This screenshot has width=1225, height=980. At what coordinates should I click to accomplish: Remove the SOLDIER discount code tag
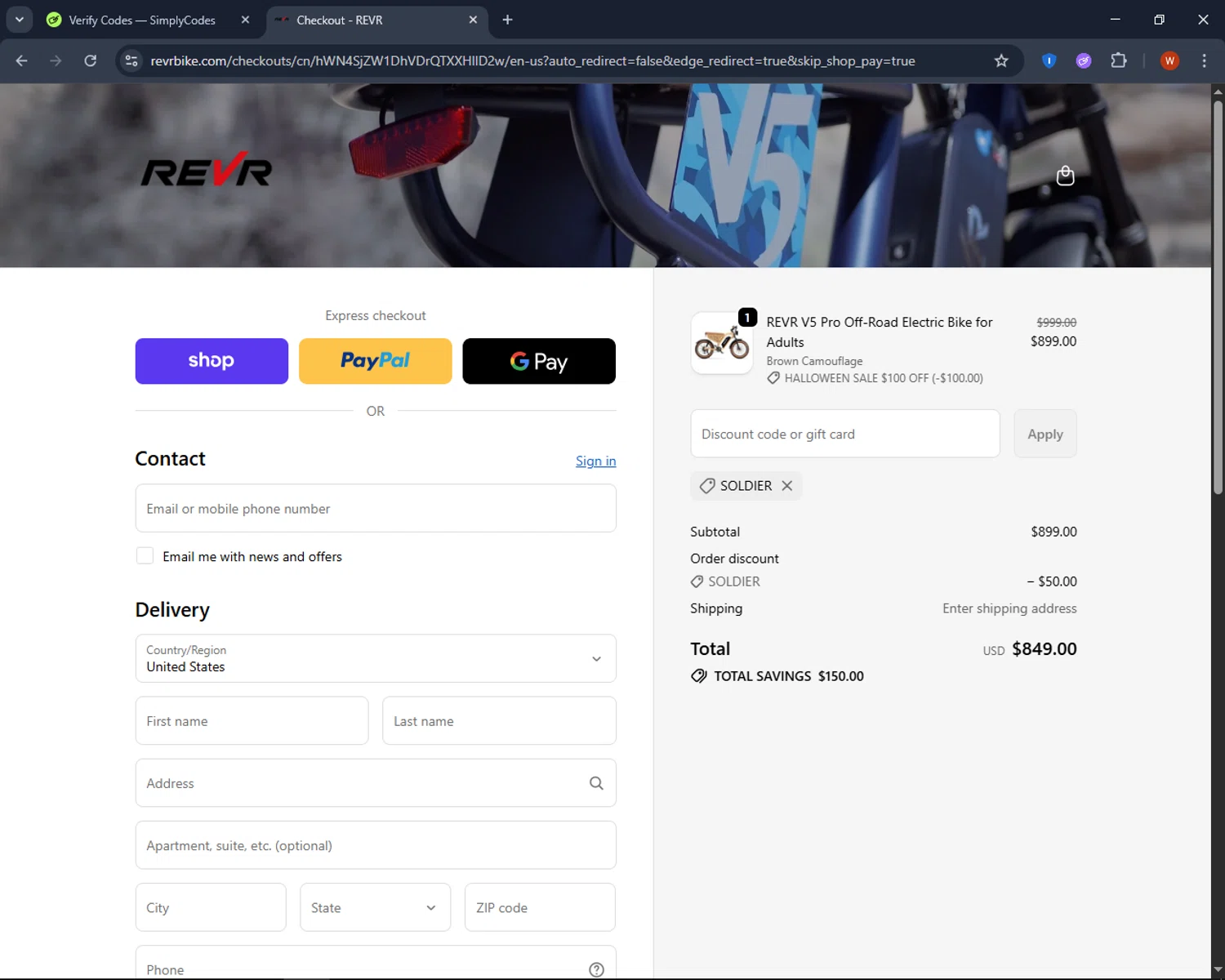click(787, 485)
